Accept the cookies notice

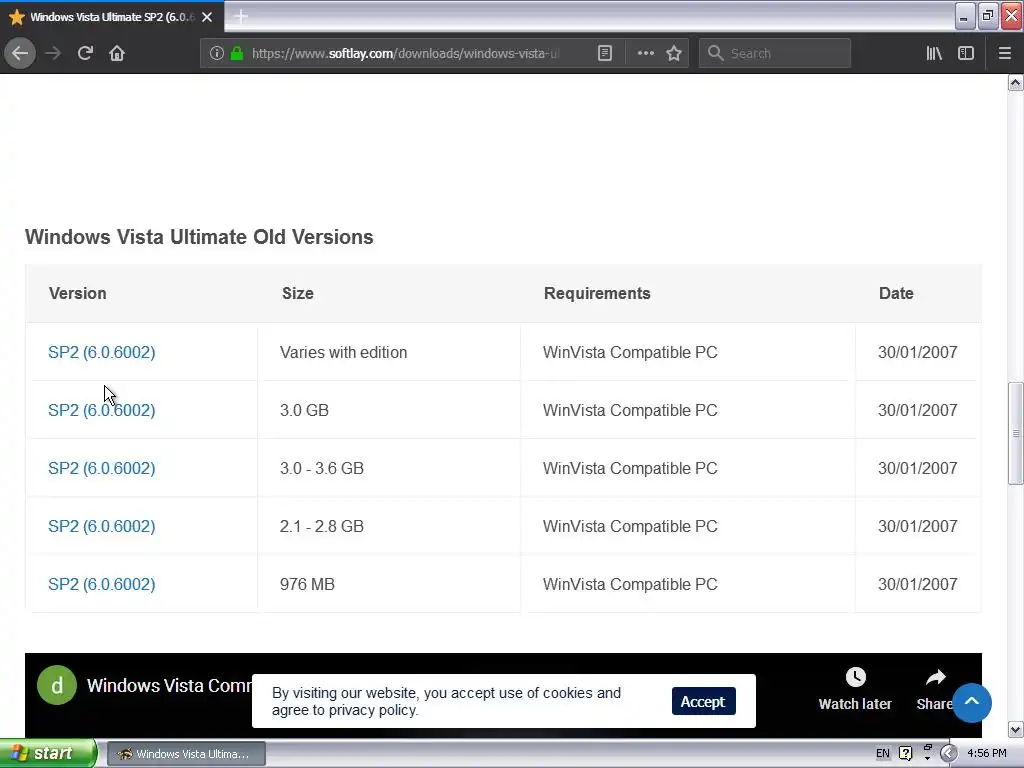click(x=703, y=701)
